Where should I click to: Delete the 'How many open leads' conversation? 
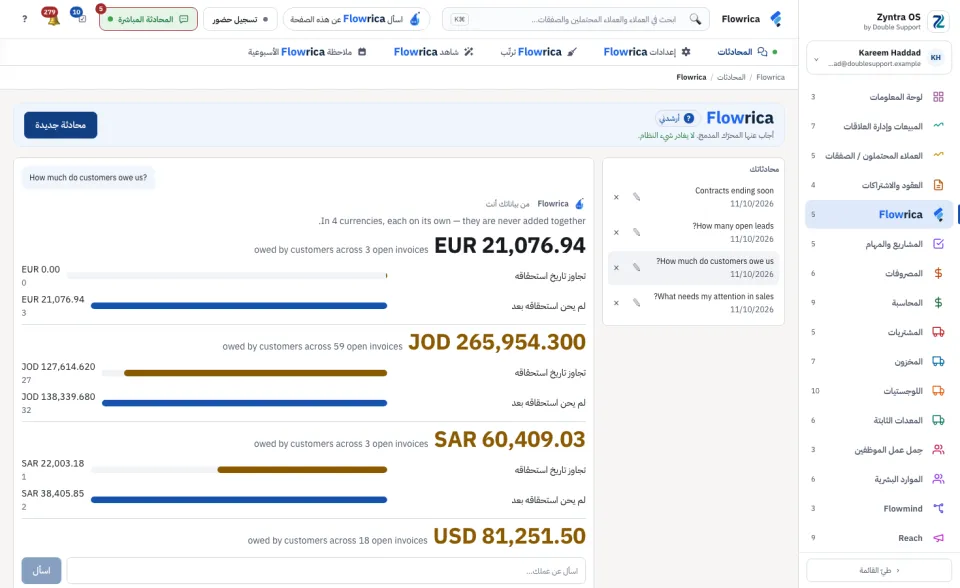[x=617, y=232]
